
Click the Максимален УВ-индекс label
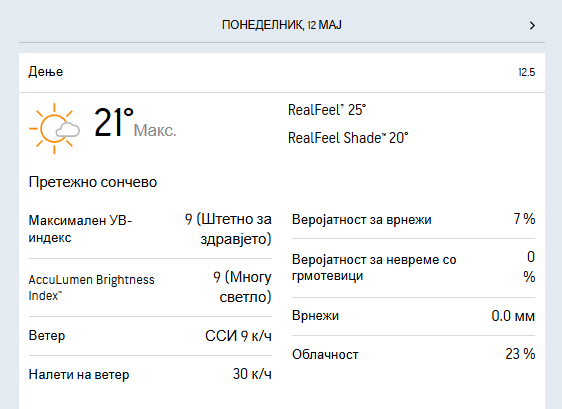(80, 229)
